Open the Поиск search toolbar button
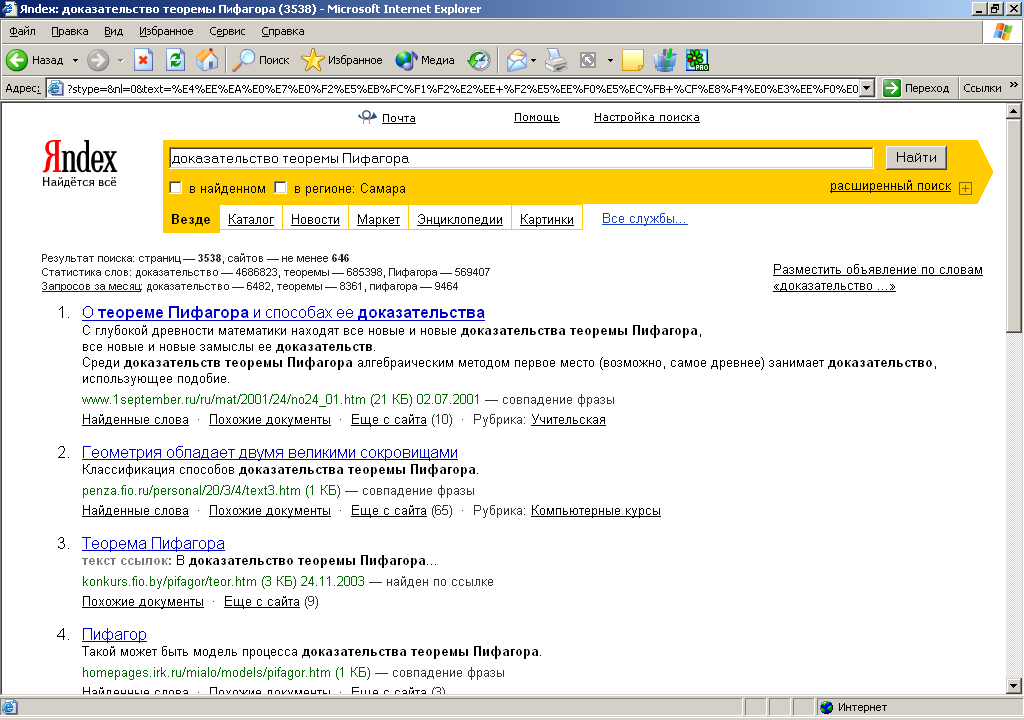The width and height of the screenshot is (1024, 720). [261, 60]
